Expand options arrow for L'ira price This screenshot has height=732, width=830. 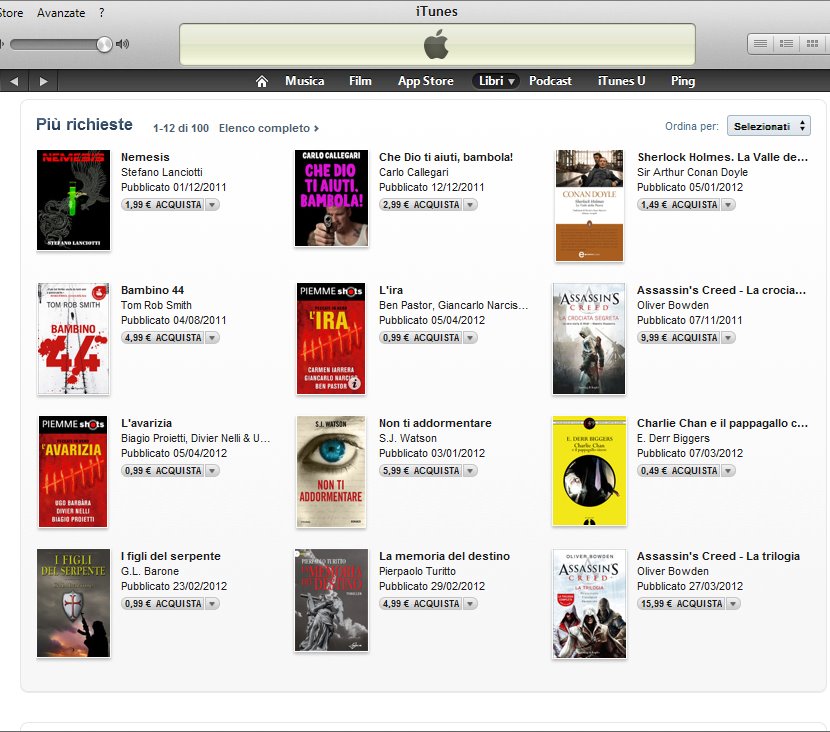tap(470, 337)
